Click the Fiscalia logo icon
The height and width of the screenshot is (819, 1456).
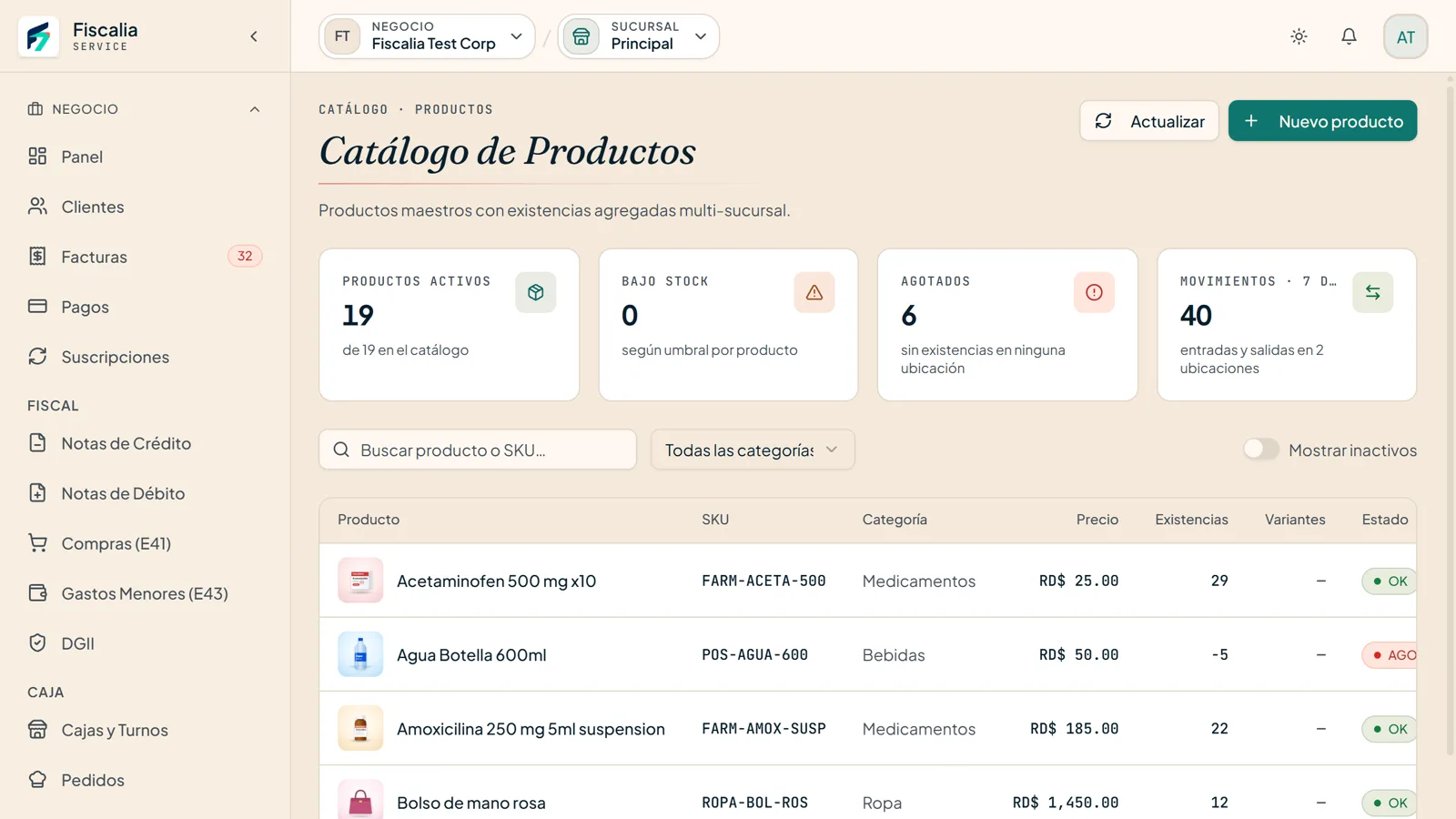coord(38,36)
